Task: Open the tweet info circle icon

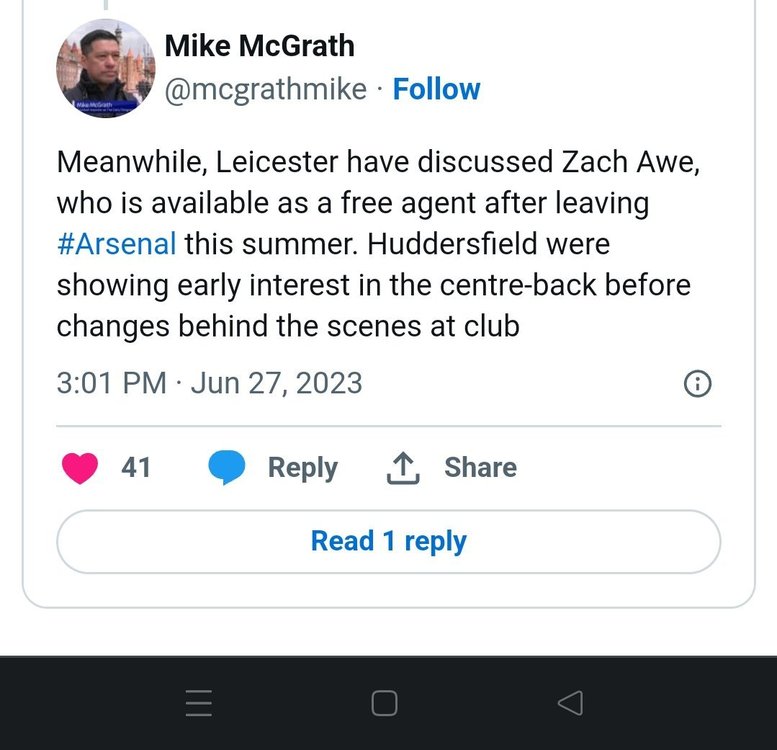Action: click(x=698, y=383)
